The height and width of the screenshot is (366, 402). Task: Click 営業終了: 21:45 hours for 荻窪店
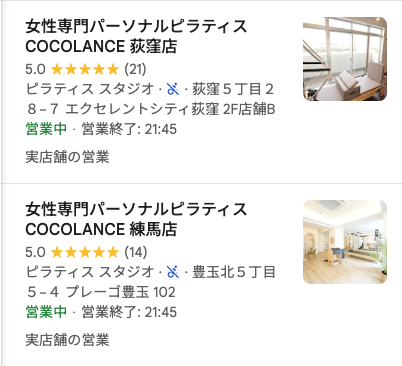coord(129,129)
